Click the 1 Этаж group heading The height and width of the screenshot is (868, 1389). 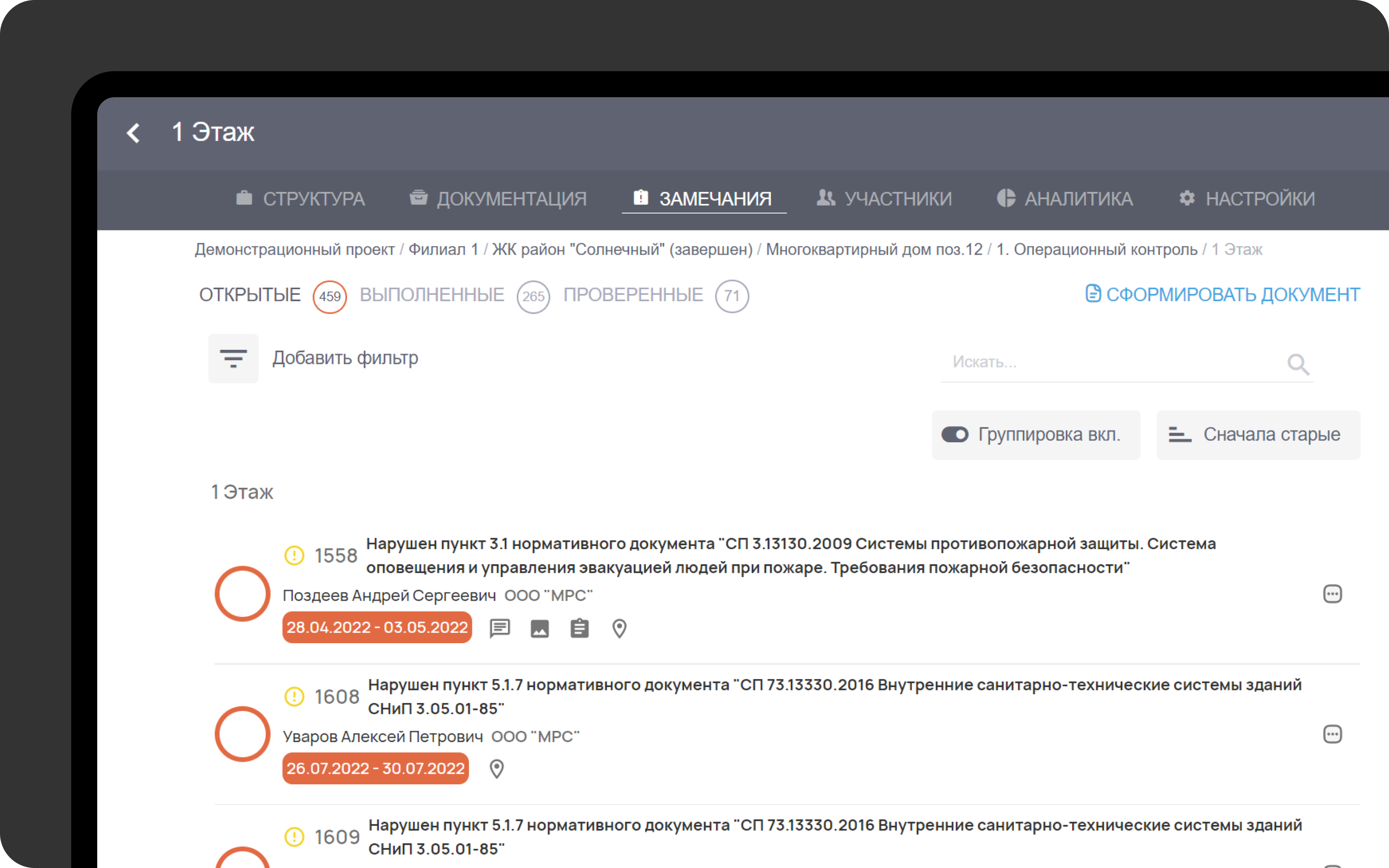(242, 492)
